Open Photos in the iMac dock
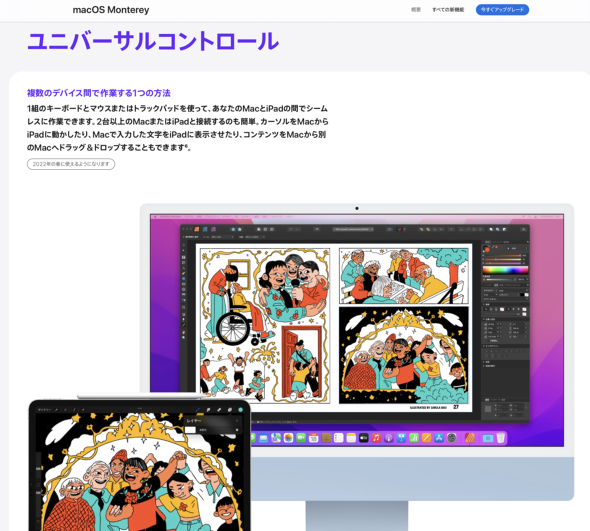This screenshot has width=590, height=531. [x=289, y=438]
